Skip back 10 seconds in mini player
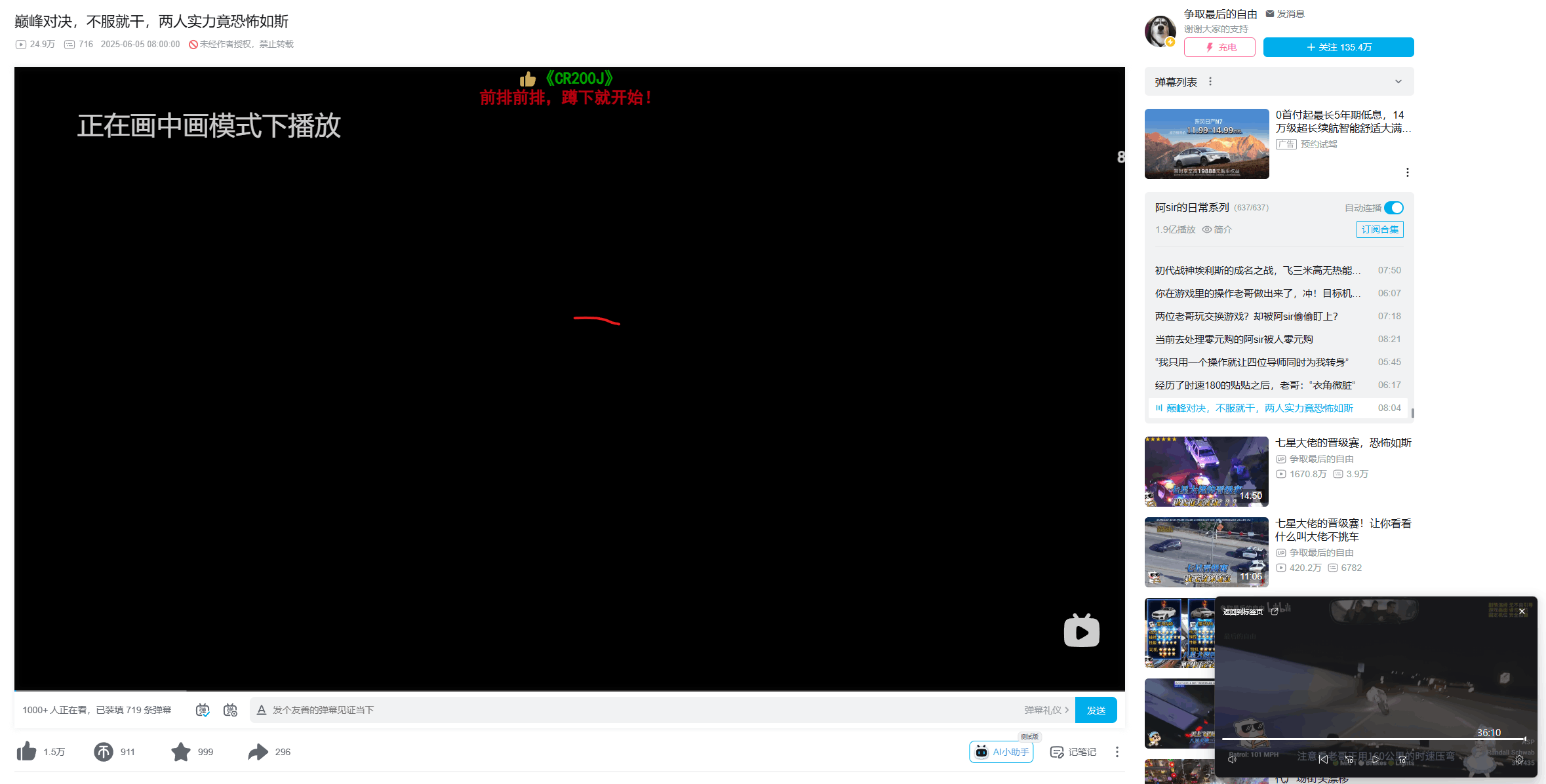 point(1349,759)
